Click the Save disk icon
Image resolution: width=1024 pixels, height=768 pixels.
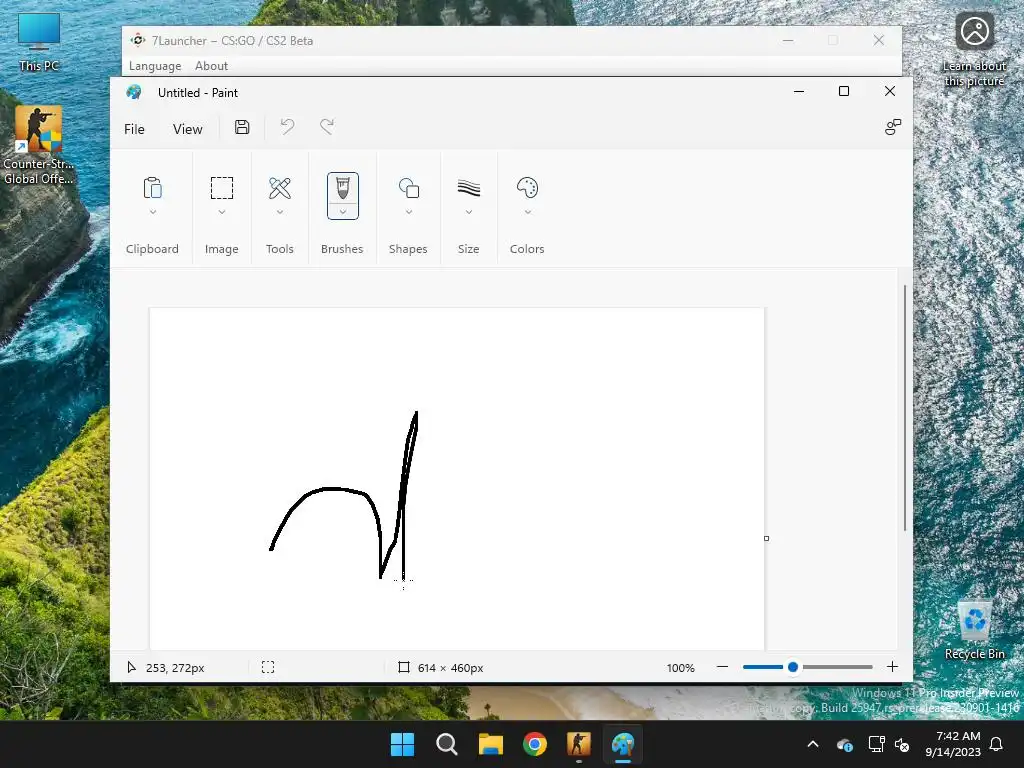point(242,127)
